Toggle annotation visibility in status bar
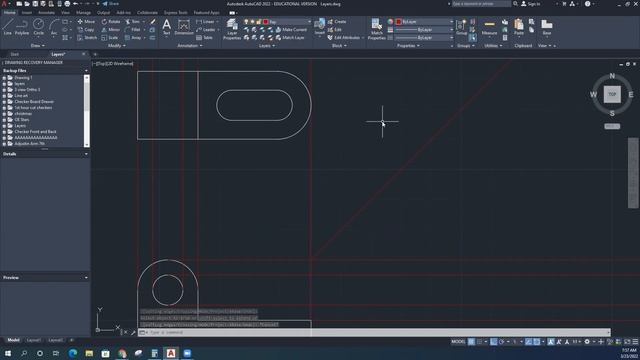 pos(551,342)
